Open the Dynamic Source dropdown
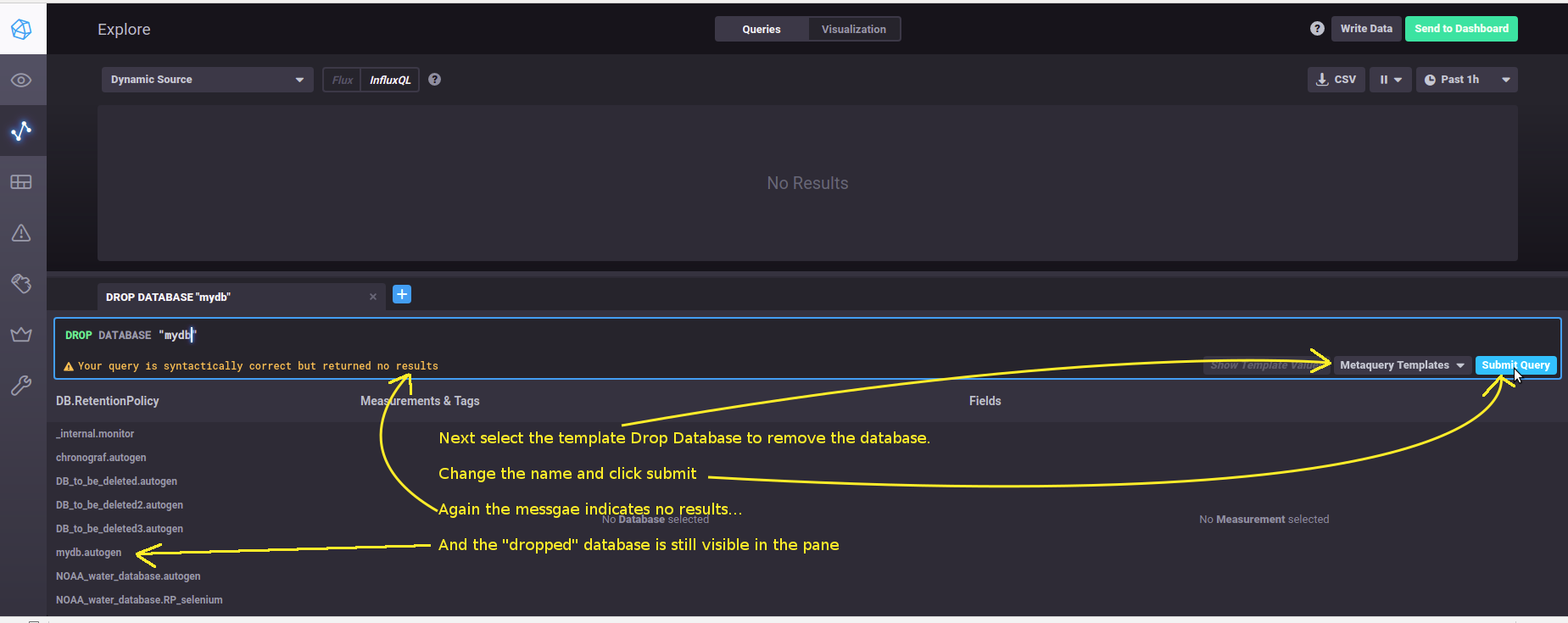 tap(207, 79)
